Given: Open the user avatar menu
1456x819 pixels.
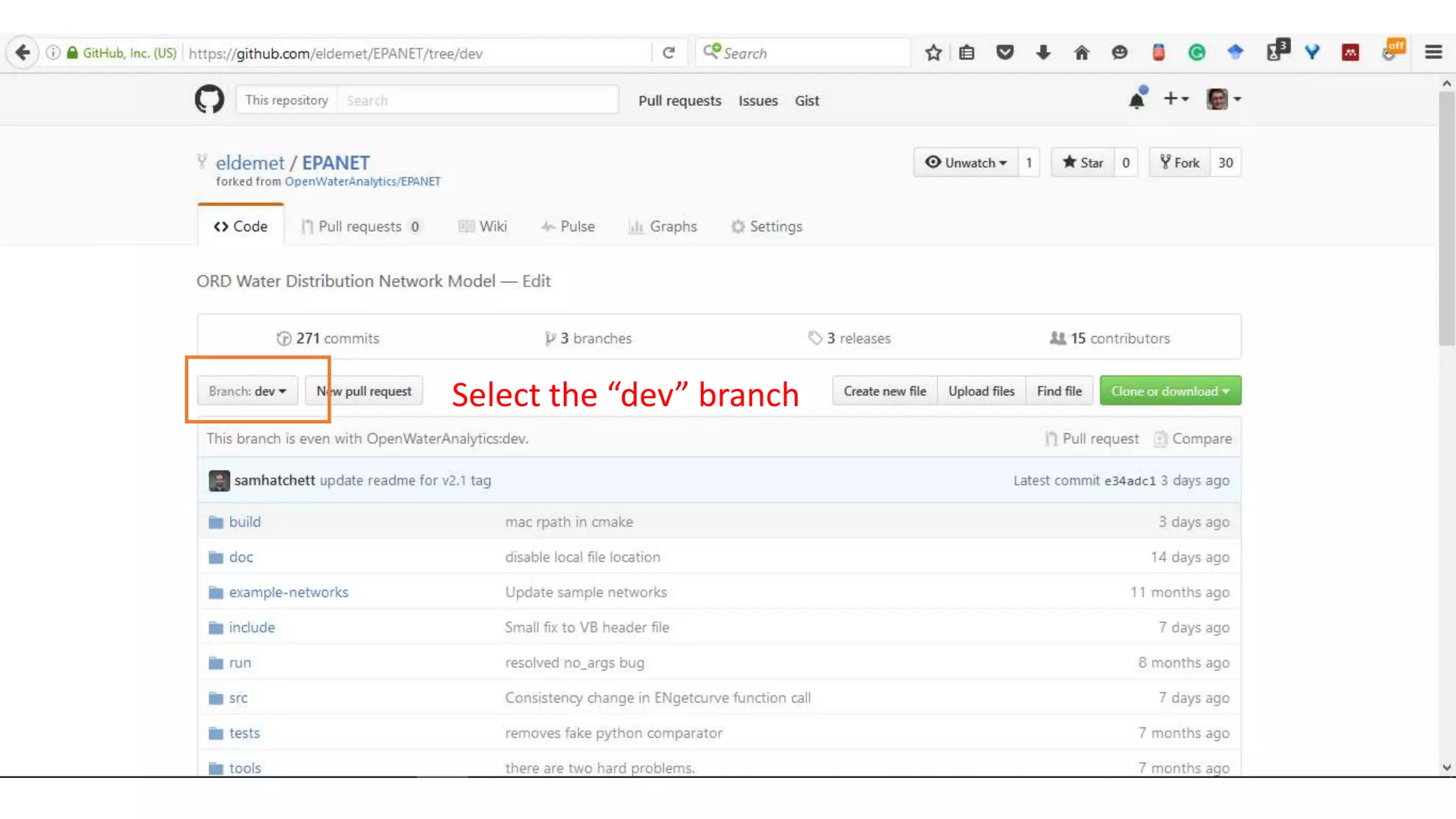Looking at the screenshot, I should [1224, 99].
